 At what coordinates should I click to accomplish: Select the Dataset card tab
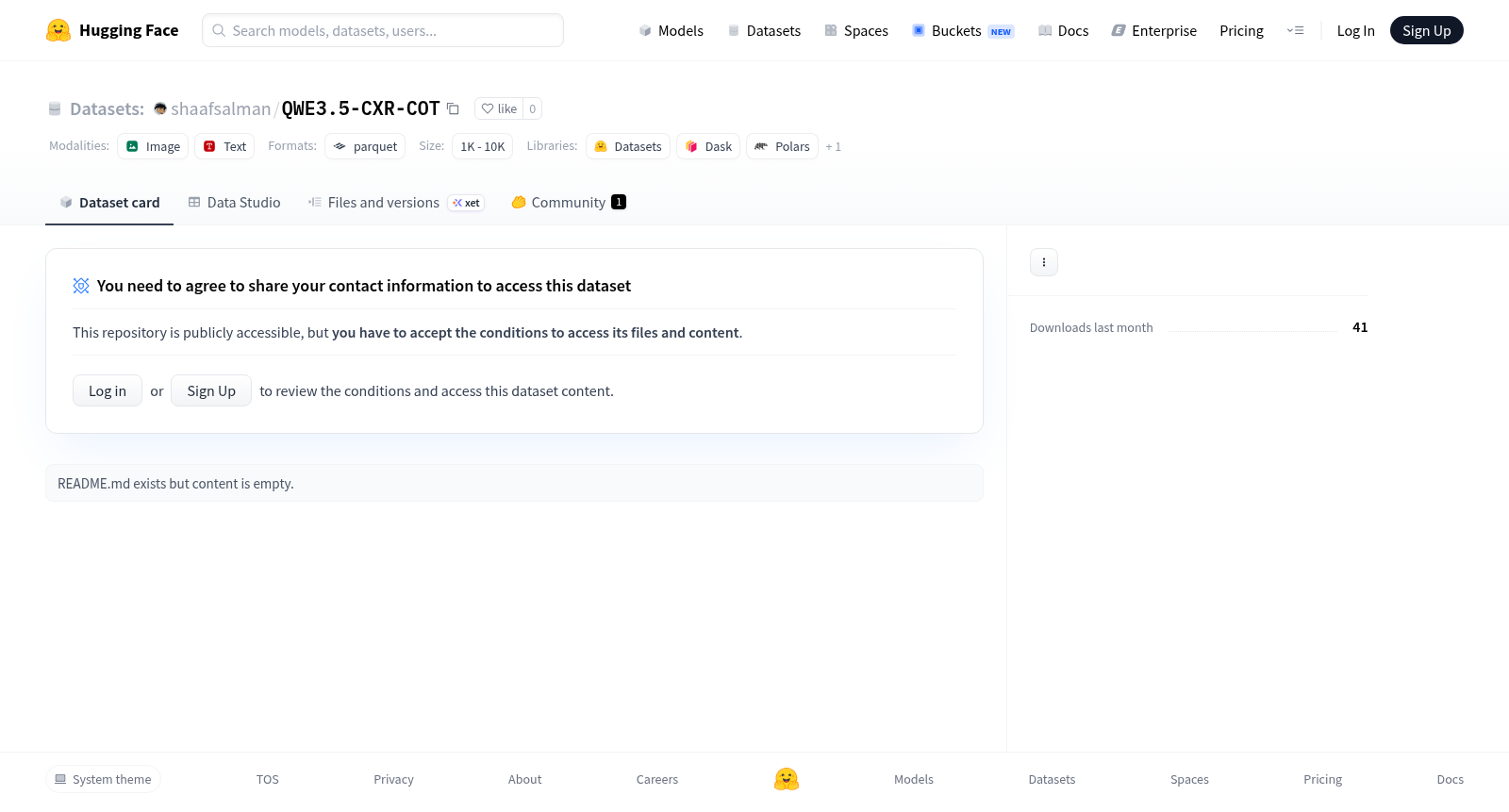pos(109,203)
